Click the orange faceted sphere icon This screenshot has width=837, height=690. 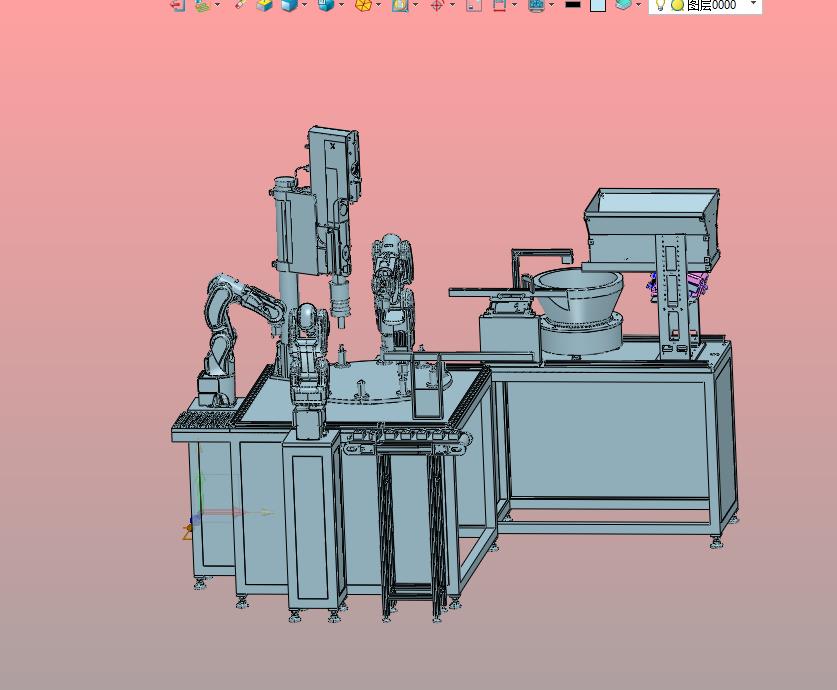[x=363, y=5]
